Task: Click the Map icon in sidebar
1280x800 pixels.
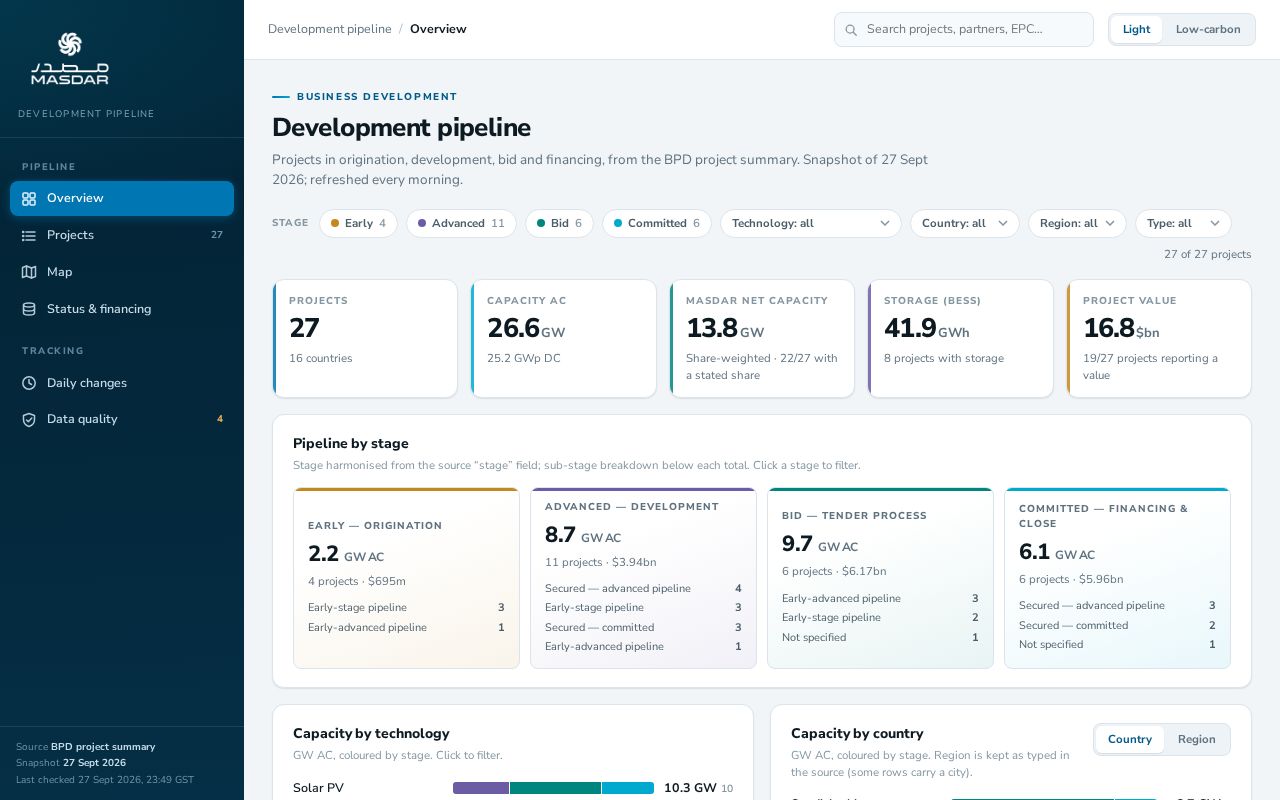Action: (x=29, y=272)
